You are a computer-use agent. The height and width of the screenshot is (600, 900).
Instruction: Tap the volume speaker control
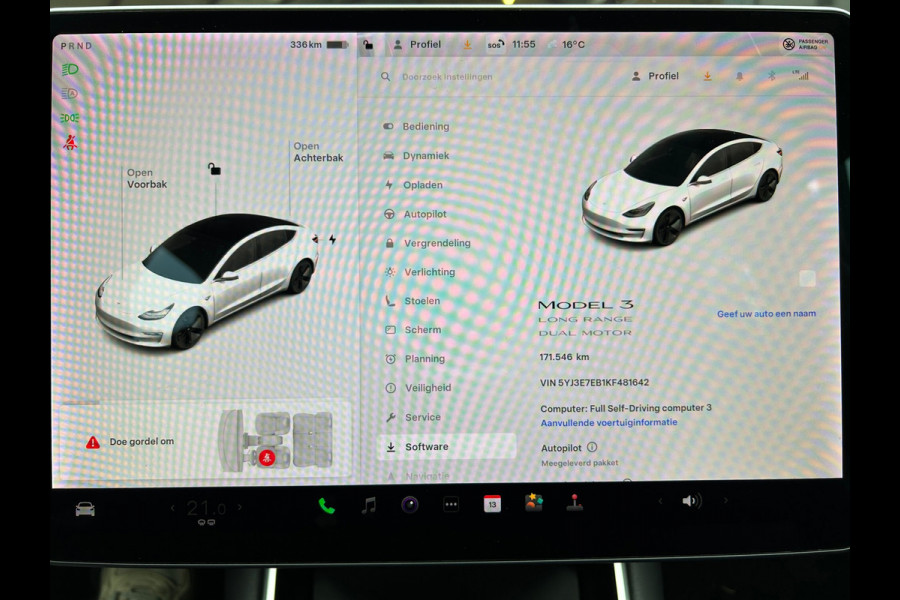tap(691, 501)
